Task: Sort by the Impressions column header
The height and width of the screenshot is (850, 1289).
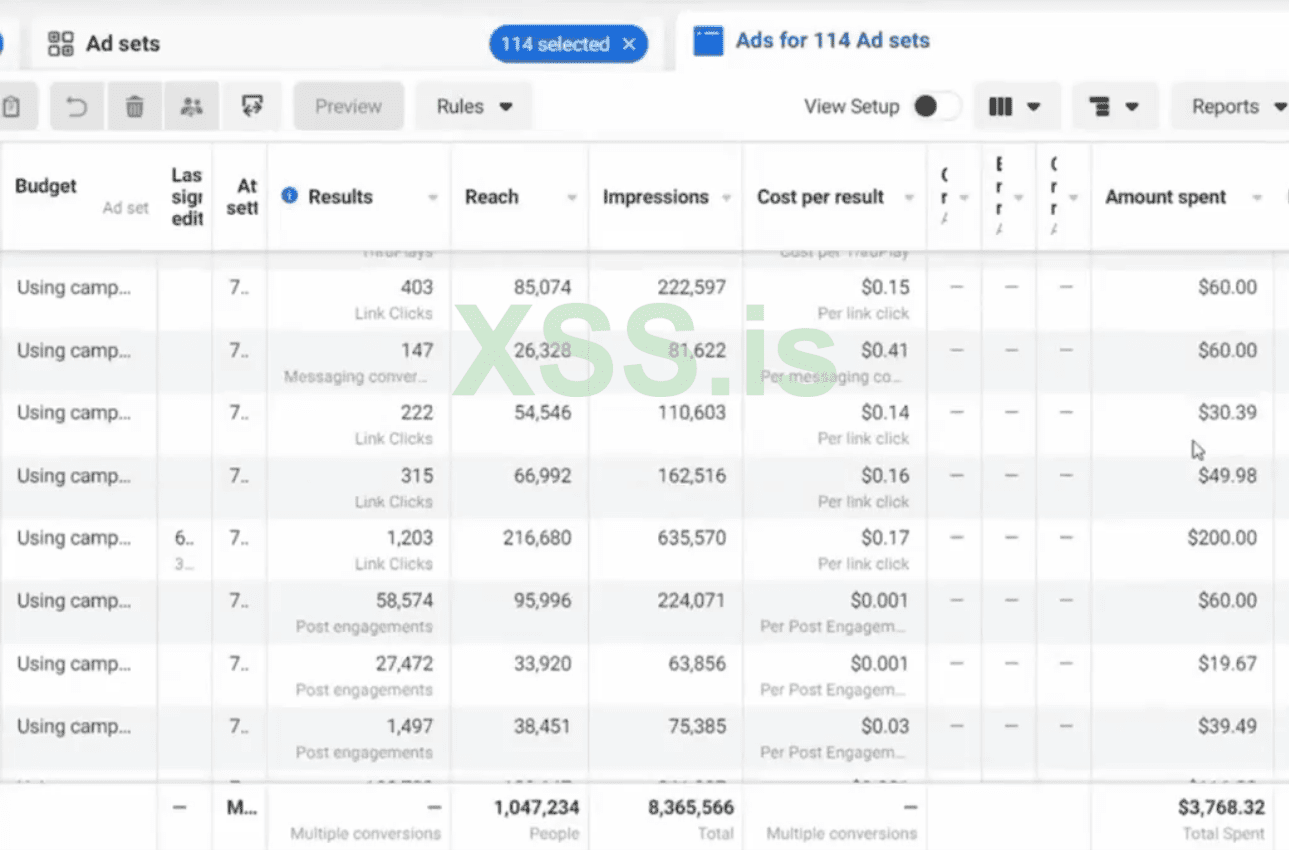Action: [x=655, y=197]
